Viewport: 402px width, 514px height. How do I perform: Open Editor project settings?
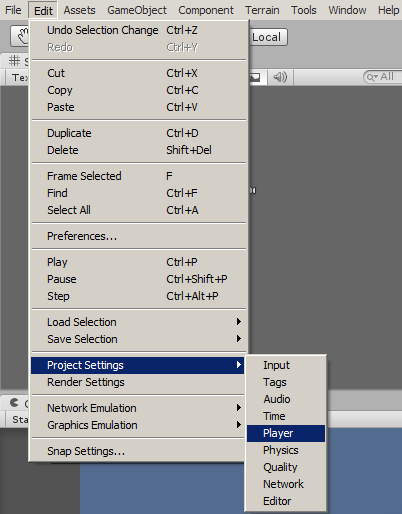coord(286,501)
